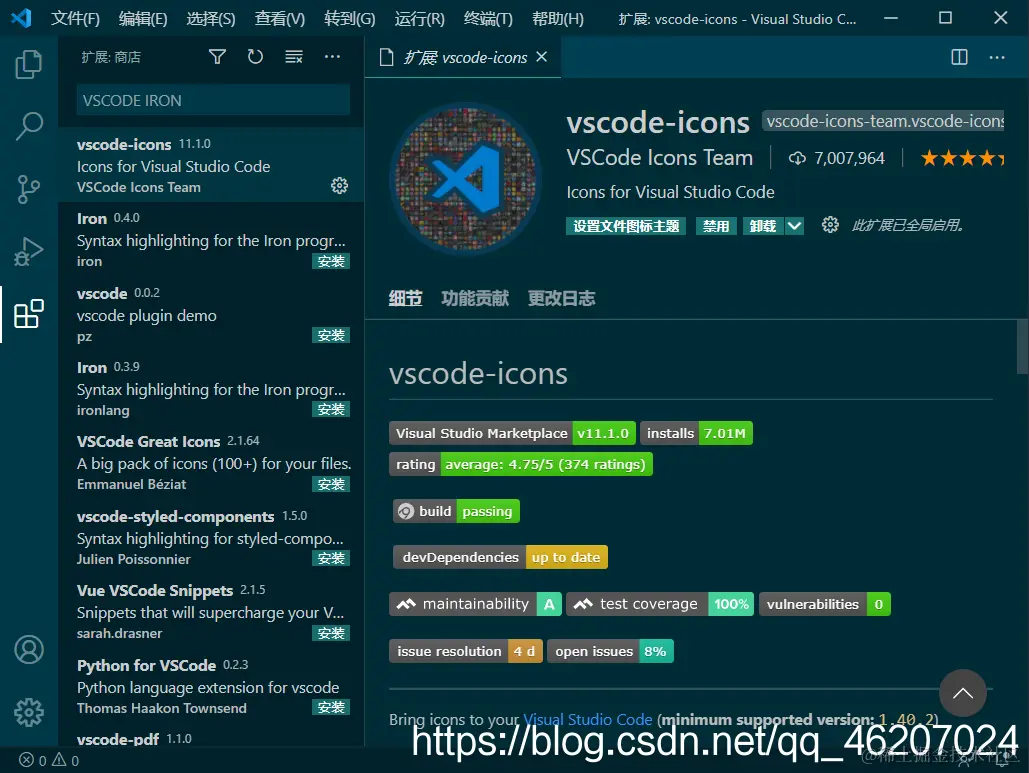Click the vscode-icons extension logo image
The width and height of the screenshot is (1029, 773).
tap(465, 178)
